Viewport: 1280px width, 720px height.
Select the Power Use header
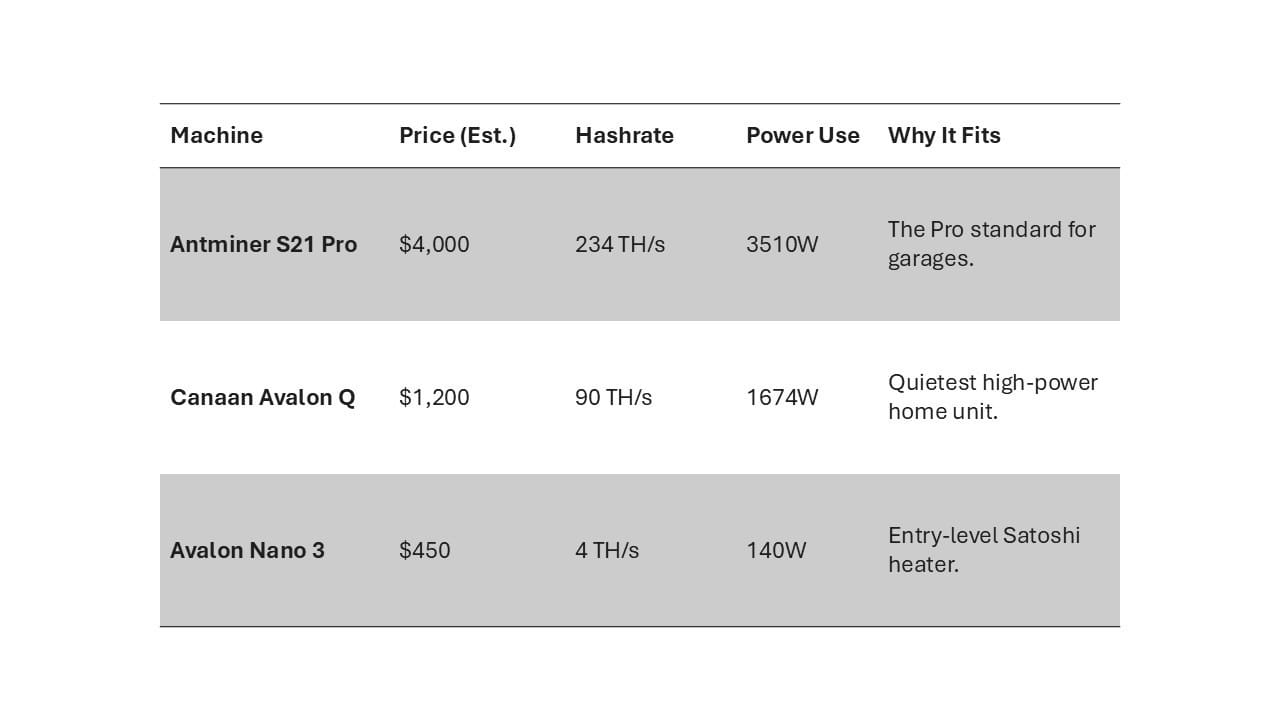coord(802,136)
